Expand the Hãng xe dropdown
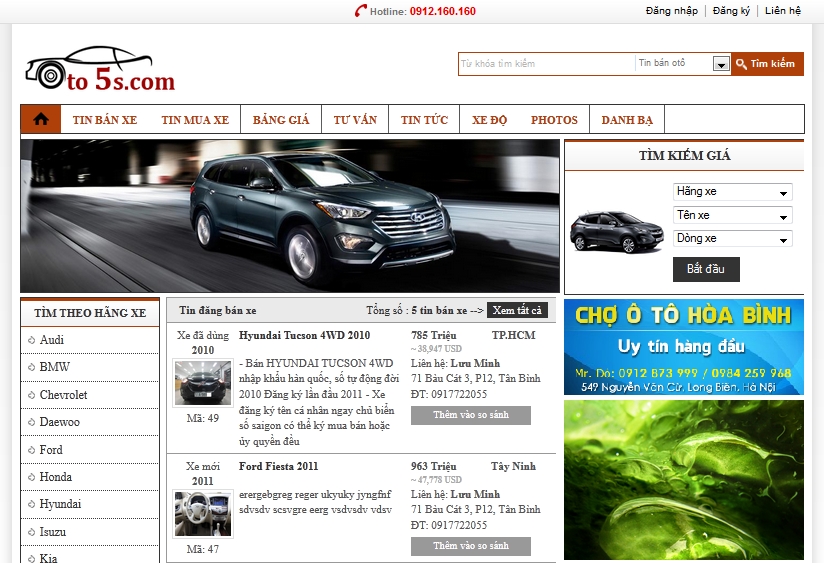This screenshot has width=824, height=563. click(732, 192)
